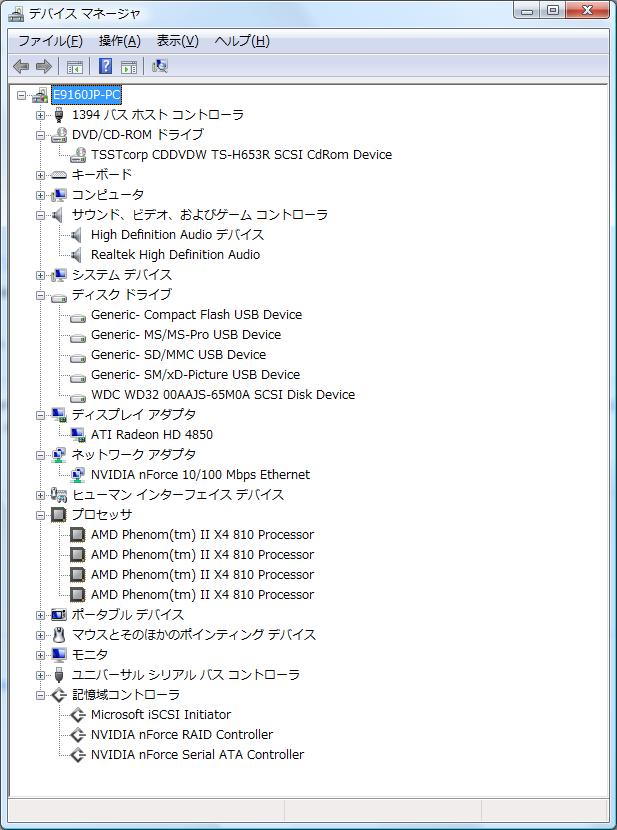Viewport: 617px width, 830px height.
Task: Click the コンピュータ category icon
Action: coord(59,195)
